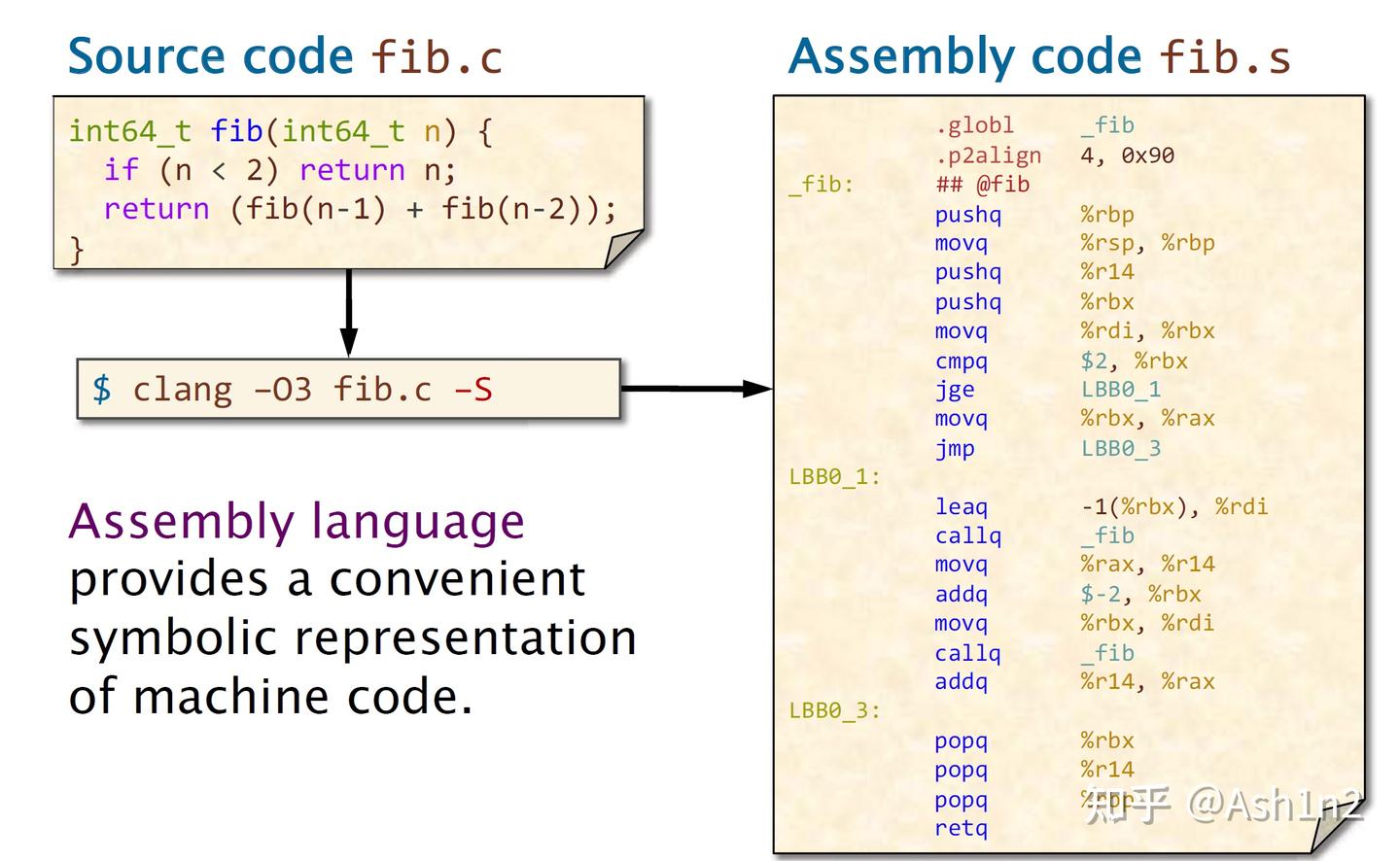Select the LBB0_1: label
This screenshot has width=1400, height=861.
pyautogui.click(x=822, y=477)
